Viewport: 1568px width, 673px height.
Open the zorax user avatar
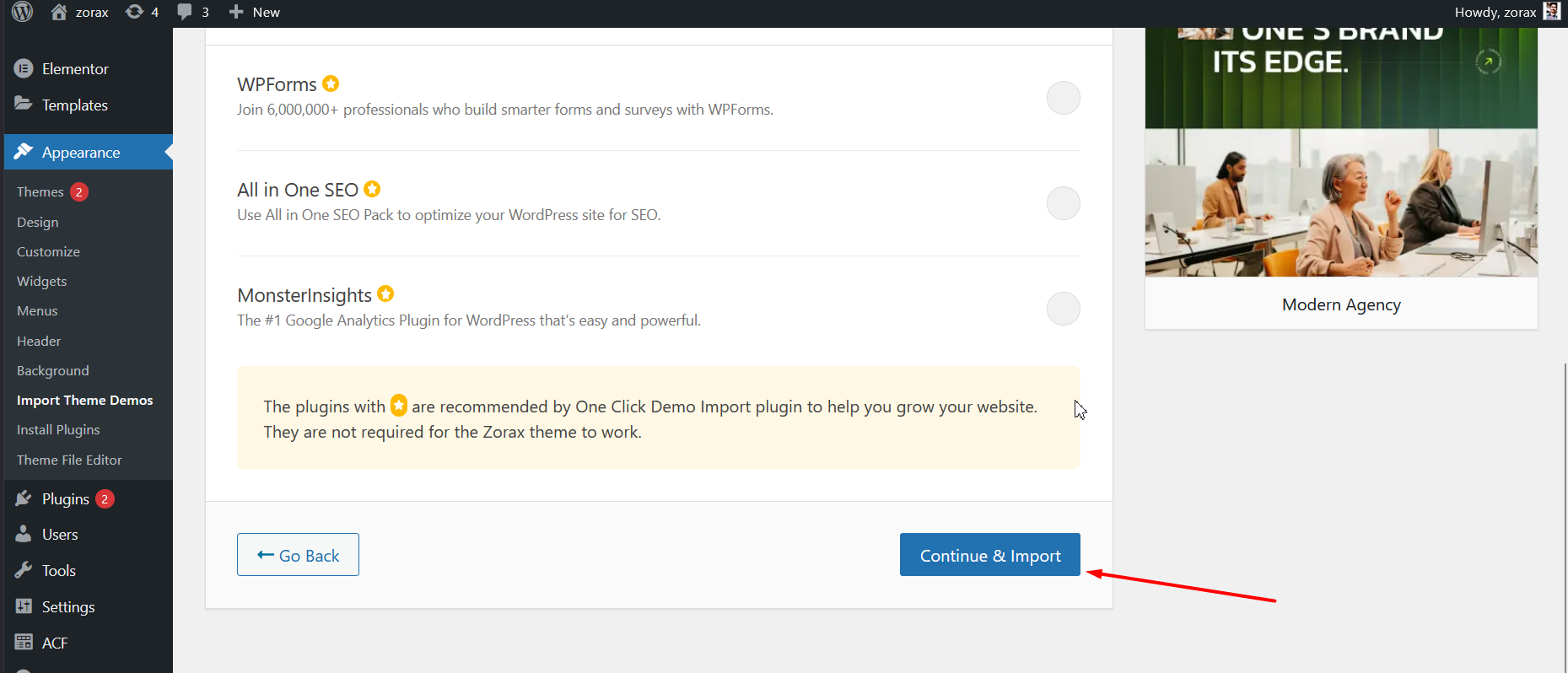pos(1552,11)
